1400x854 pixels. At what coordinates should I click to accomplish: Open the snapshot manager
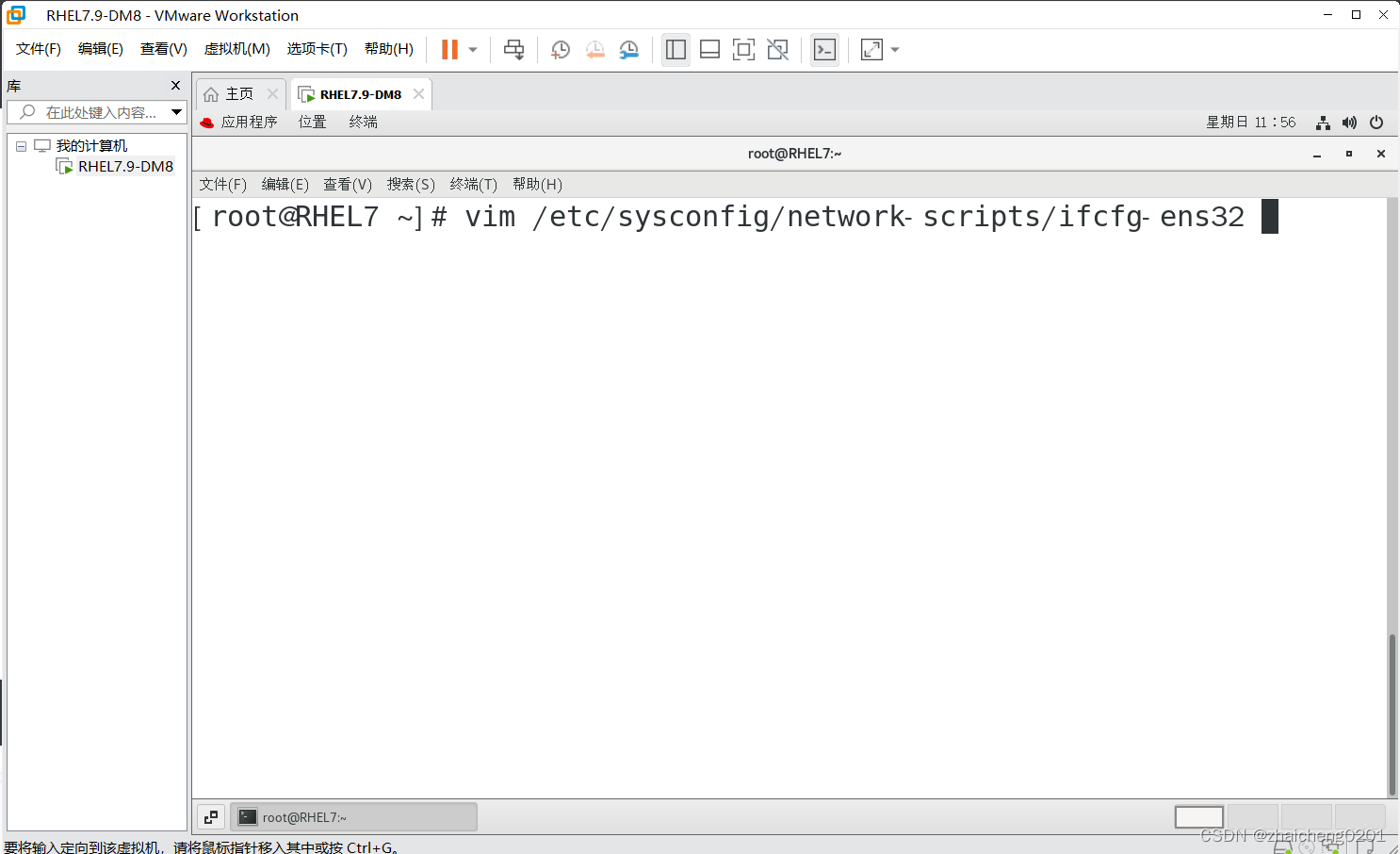tap(628, 50)
